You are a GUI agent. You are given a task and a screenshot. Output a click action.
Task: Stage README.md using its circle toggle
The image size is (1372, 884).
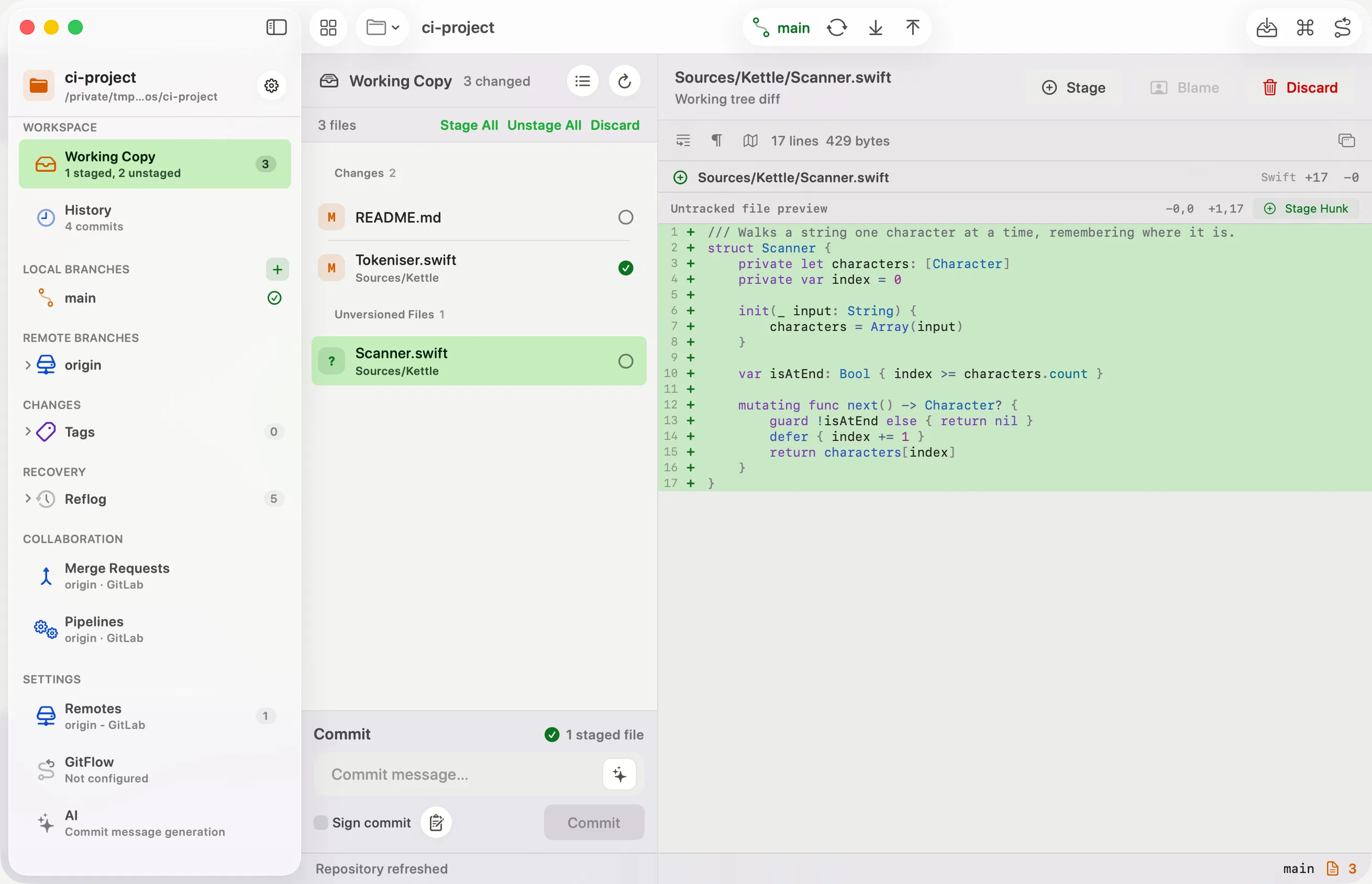point(625,217)
